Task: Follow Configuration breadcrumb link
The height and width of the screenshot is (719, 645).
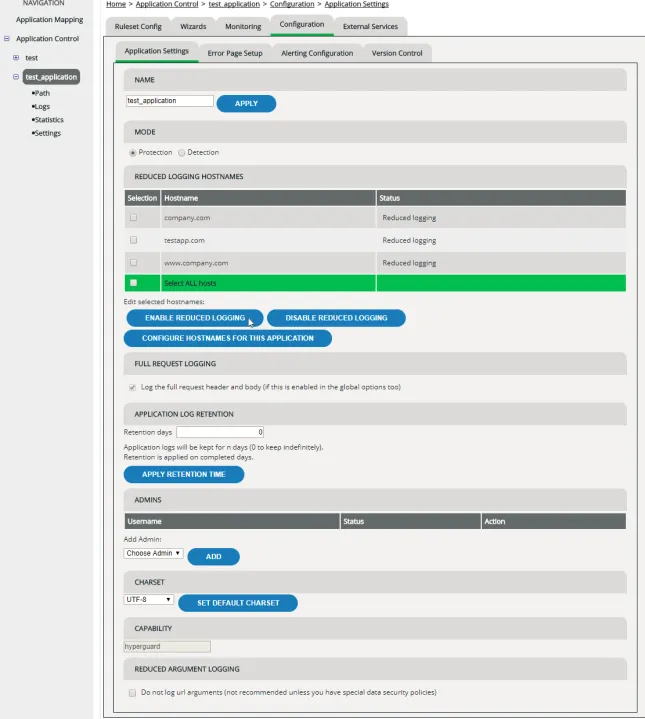Action: click(292, 4)
